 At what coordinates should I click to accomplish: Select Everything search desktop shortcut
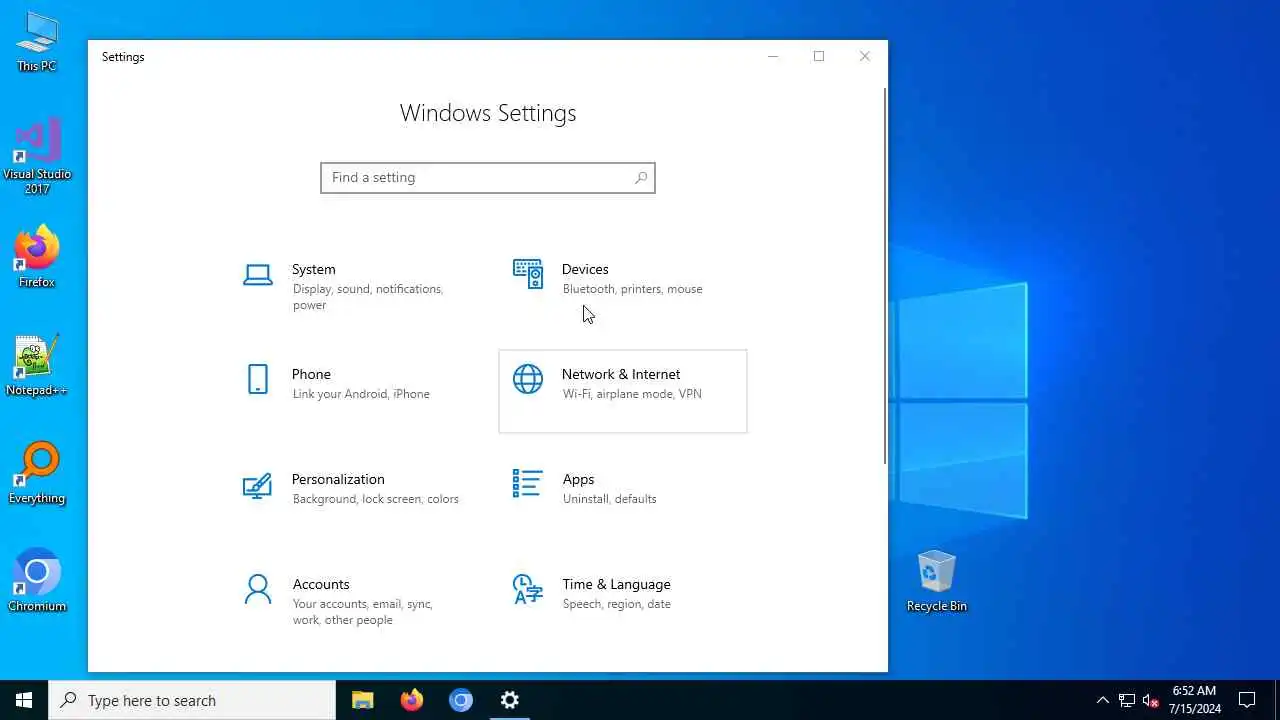point(37,474)
